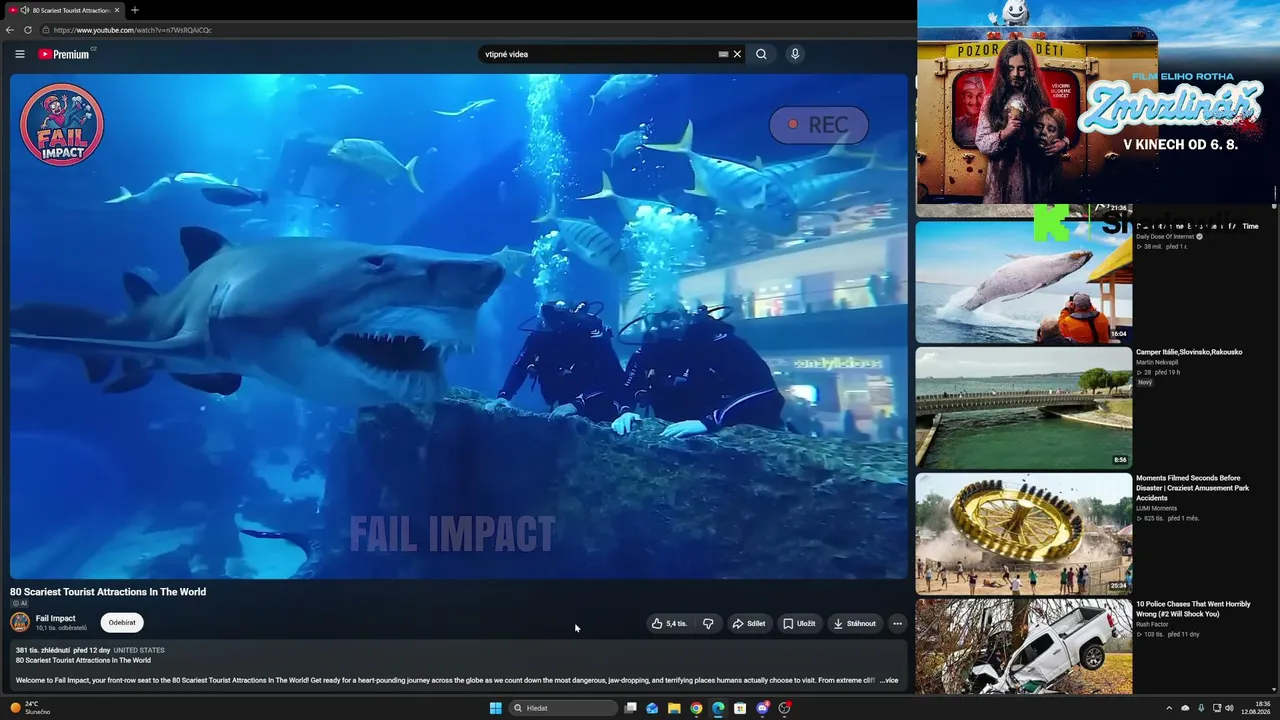
Task: Switch to Microsoft Edge in the taskbar
Action: 718,708
